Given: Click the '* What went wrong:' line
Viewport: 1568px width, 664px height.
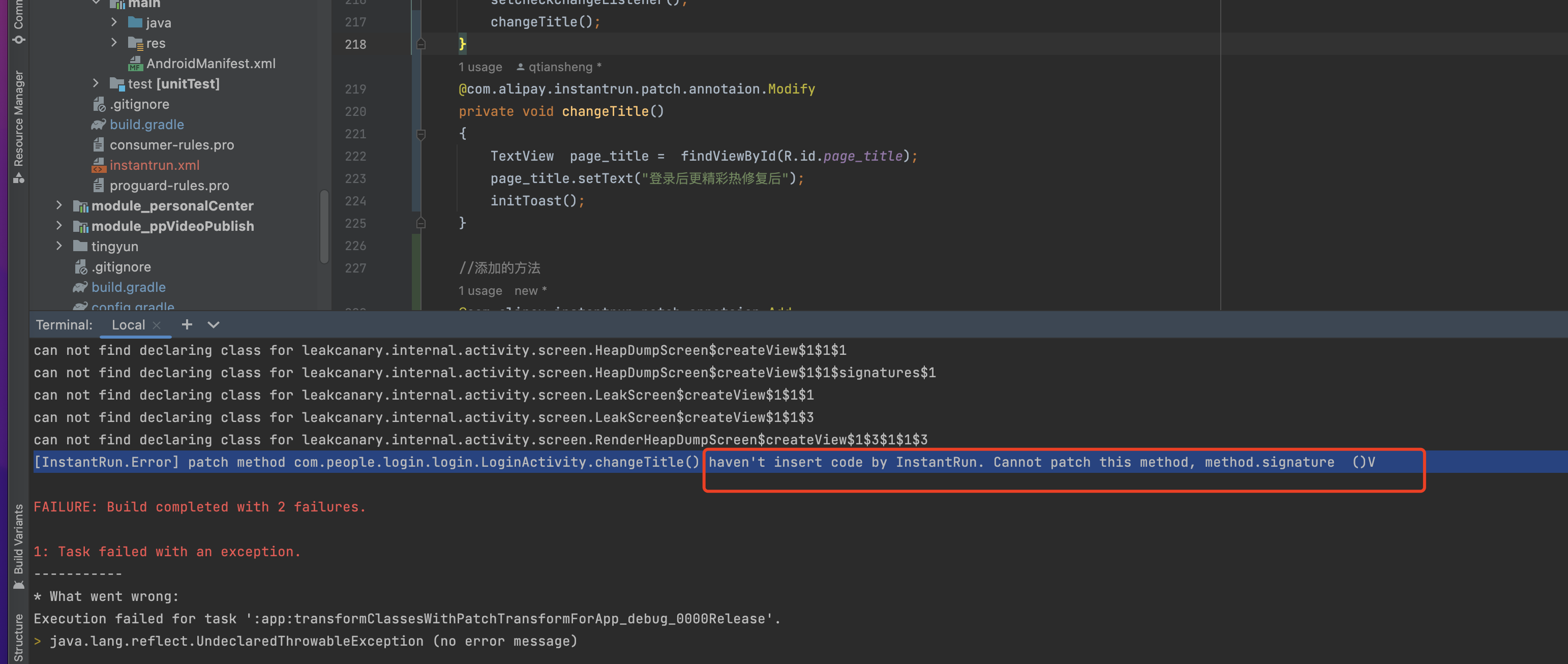Looking at the screenshot, I should [107, 596].
